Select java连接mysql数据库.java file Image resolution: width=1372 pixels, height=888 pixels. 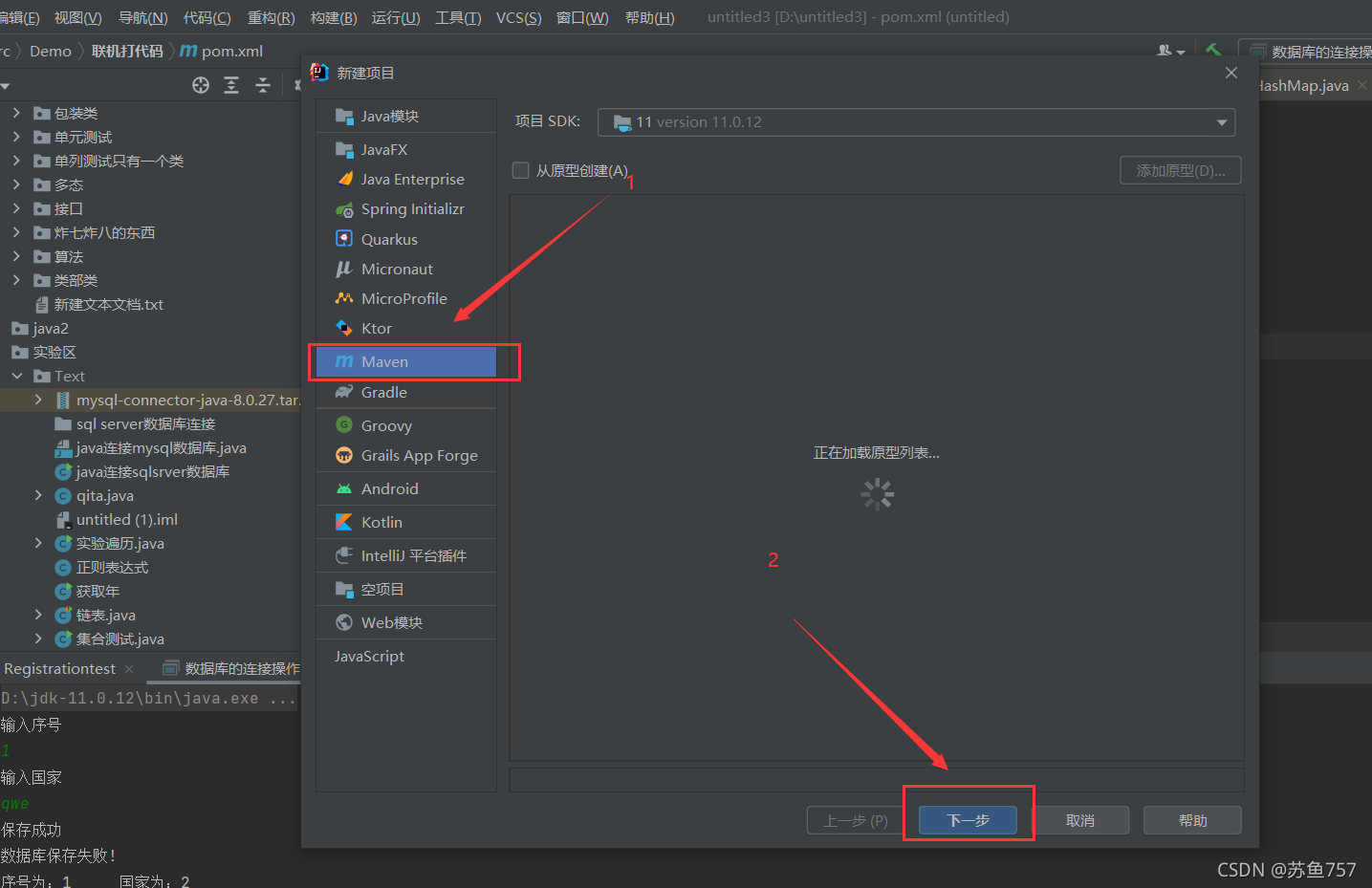point(161,447)
